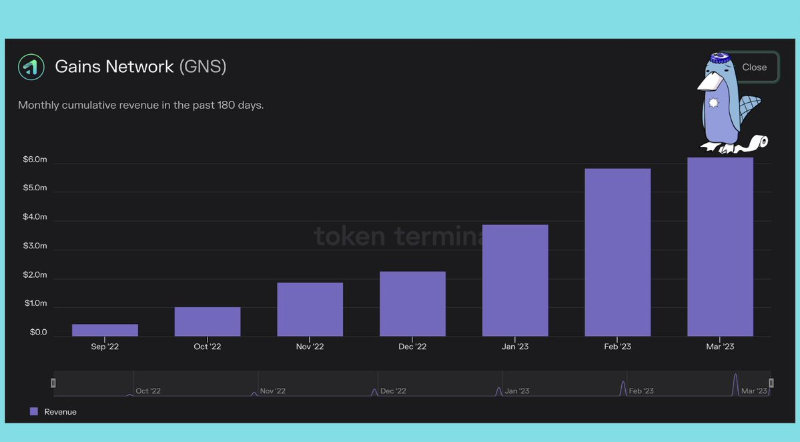Select the Nov '22 revenue bar
Screen dimensions: 800x442
[x=310, y=308]
